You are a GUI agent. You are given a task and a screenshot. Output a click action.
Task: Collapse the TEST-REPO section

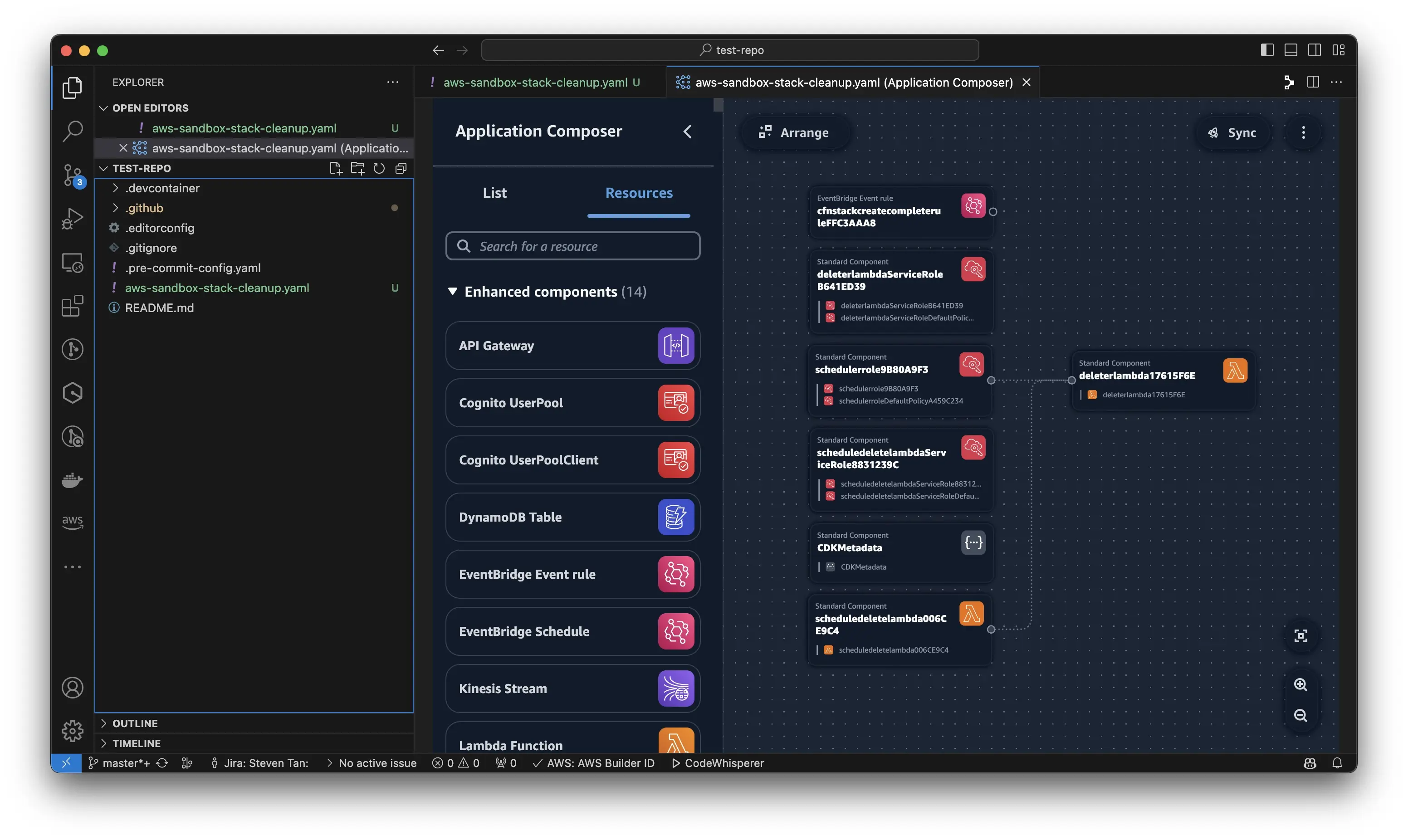coord(103,168)
